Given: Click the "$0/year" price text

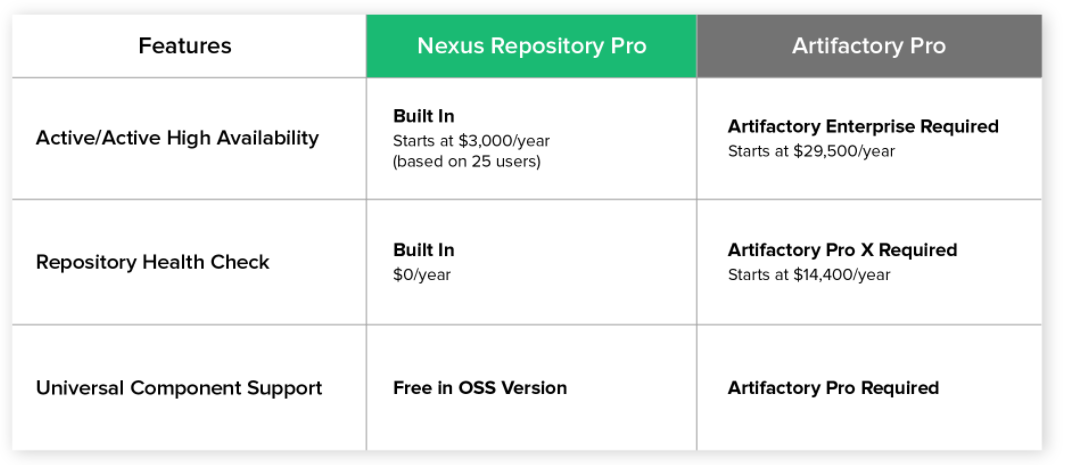Looking at the screenshot, I should [x=422, y=274].
